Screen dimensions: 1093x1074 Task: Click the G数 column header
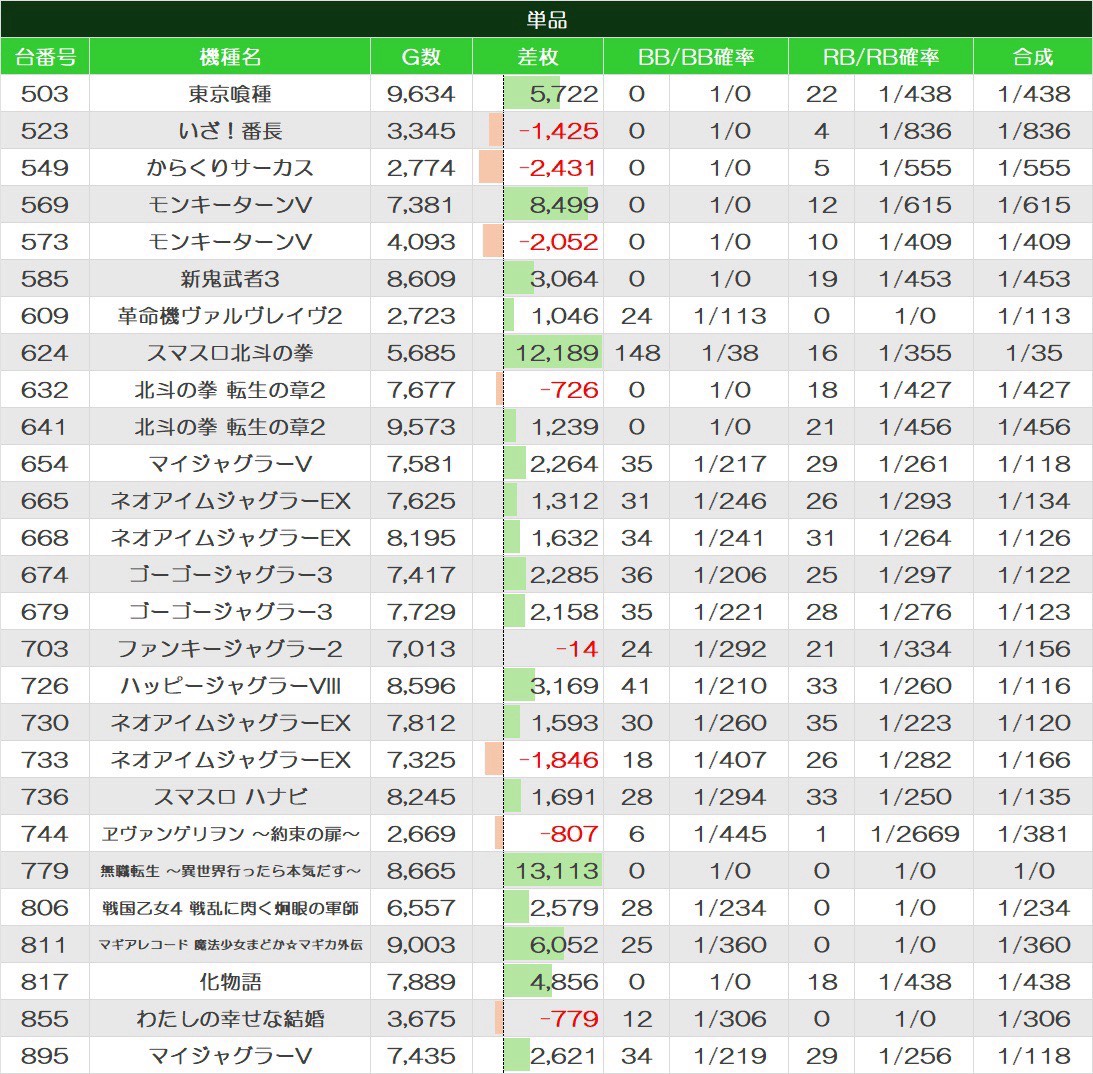click(x=421, y=56)
